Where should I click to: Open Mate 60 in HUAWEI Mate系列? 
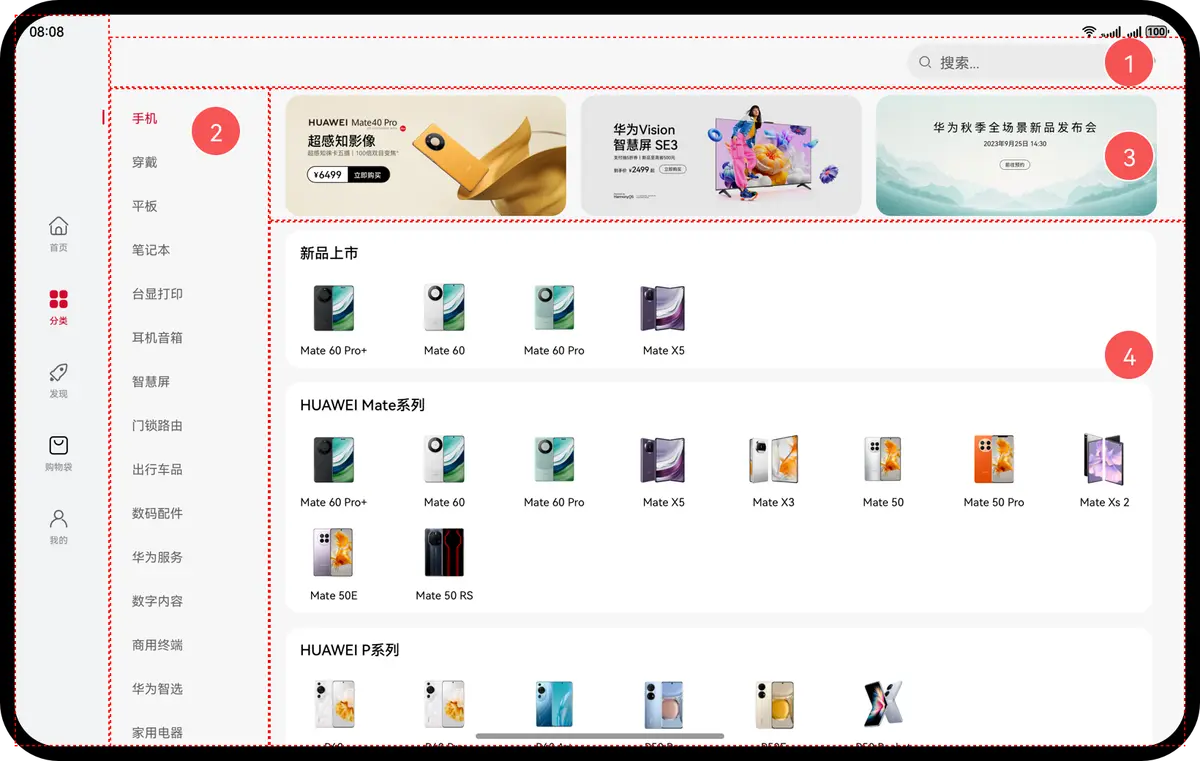coord(444,472)
